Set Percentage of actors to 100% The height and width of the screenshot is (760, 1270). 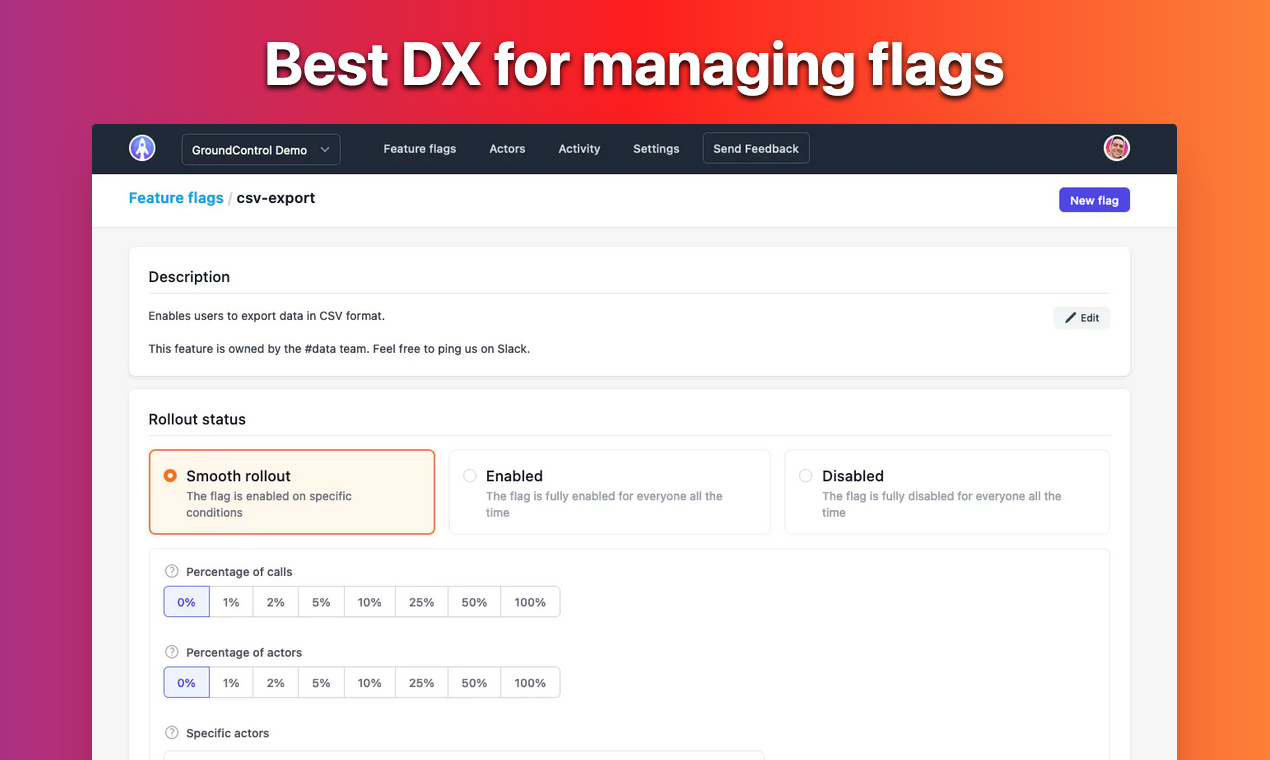[x=530, y=683]
